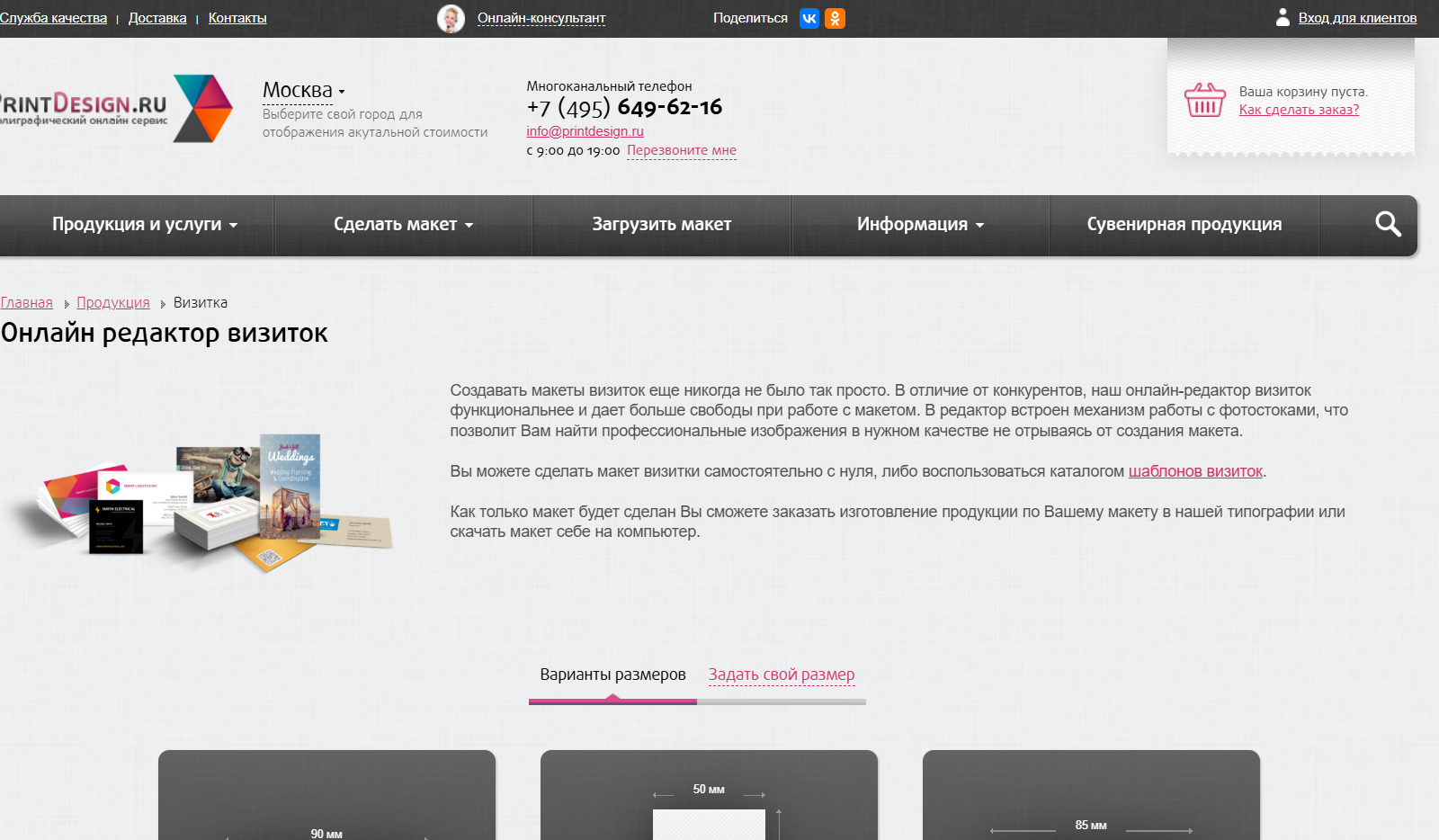Expand the Продукция и услуги menu
Image resolution: width=1439 pixels, height=840 pixels.
tap(142, 225)
